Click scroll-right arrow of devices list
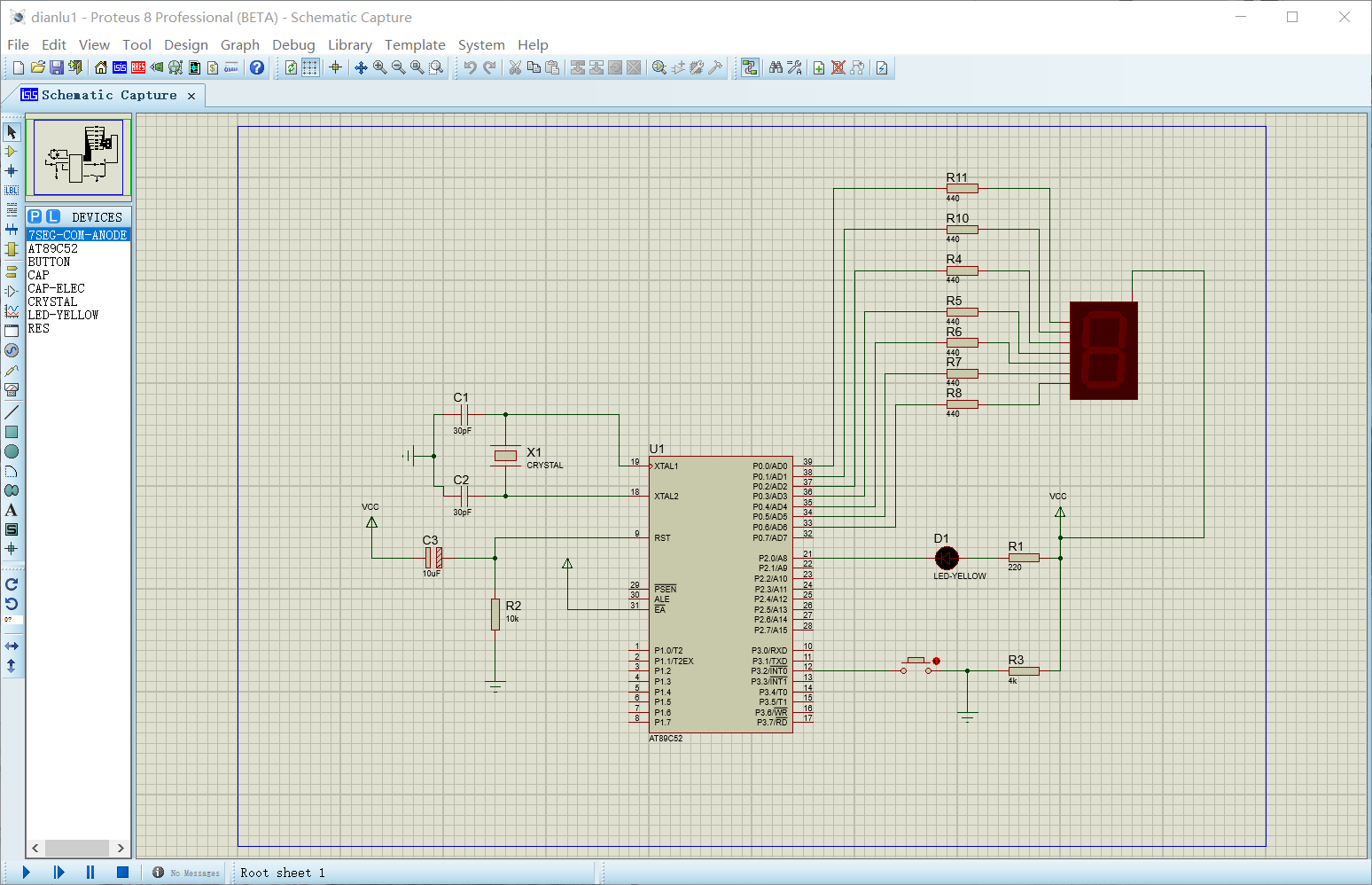Screen dimensions: 1372x885 [x=121, y=848]
